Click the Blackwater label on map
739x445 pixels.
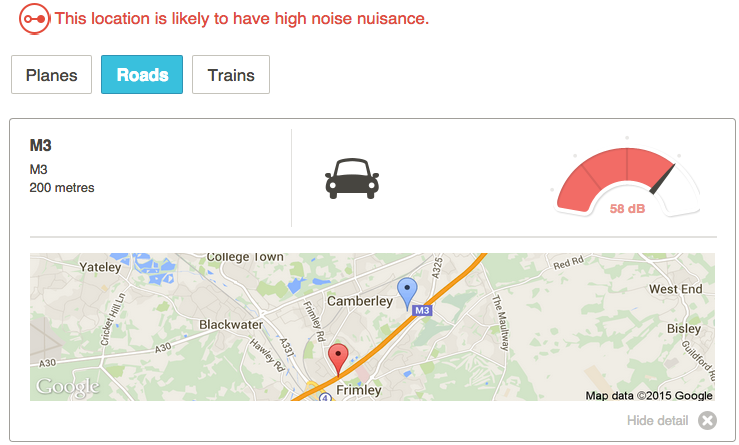[x=231, y=324]
